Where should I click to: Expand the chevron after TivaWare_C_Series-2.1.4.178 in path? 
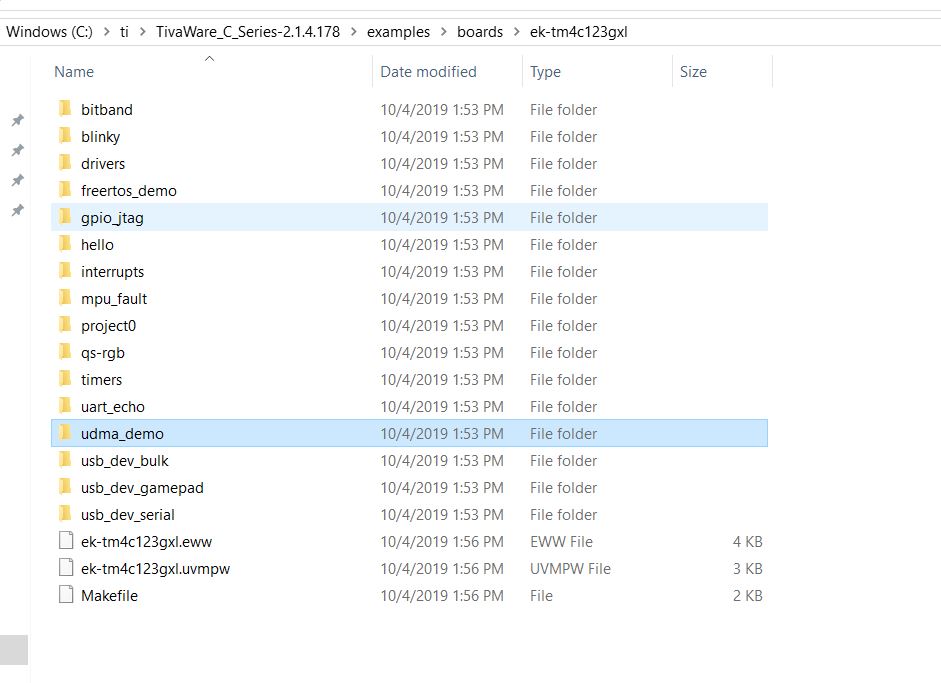[353, 31]
